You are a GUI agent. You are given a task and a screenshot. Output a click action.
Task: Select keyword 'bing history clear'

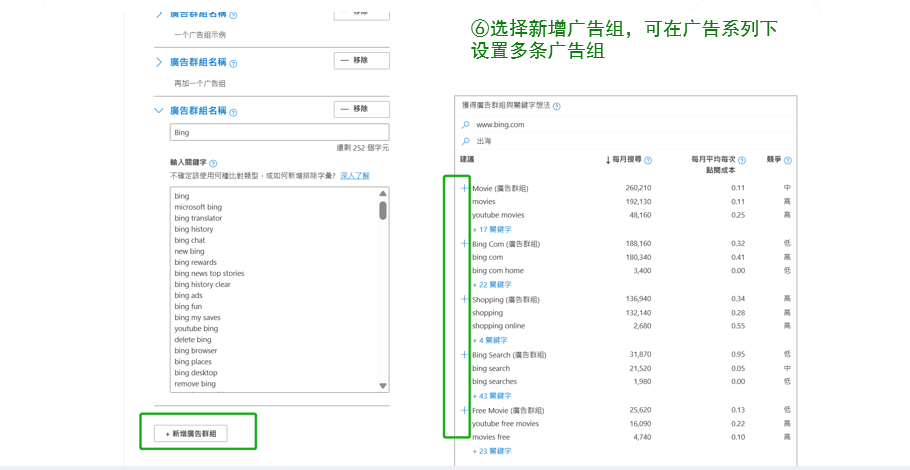click(203, 284)
